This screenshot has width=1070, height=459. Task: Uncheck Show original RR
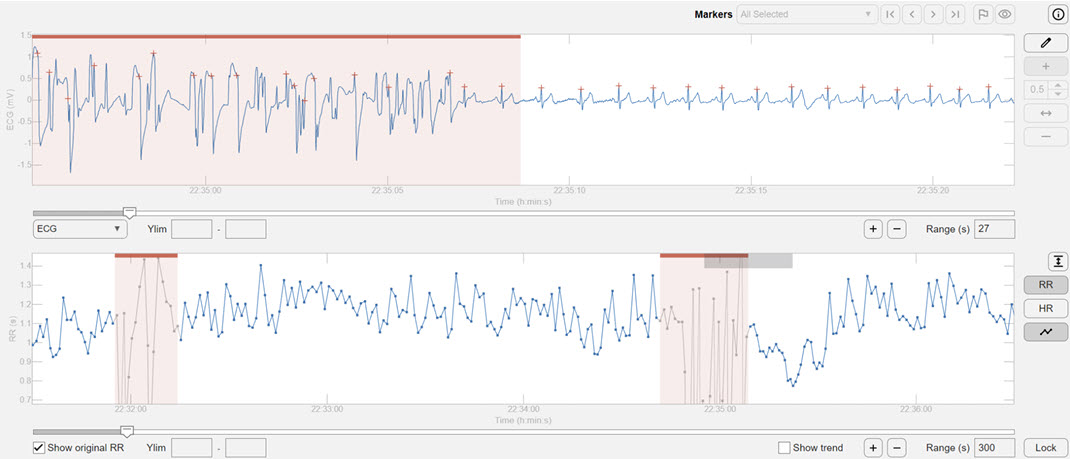[x=39, y=448]
